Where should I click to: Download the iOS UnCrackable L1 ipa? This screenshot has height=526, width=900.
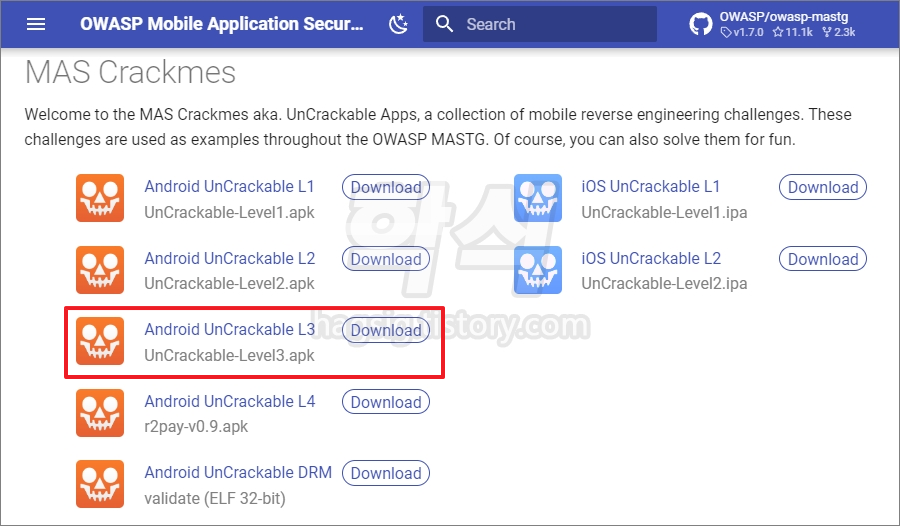[x=823, y=187]
